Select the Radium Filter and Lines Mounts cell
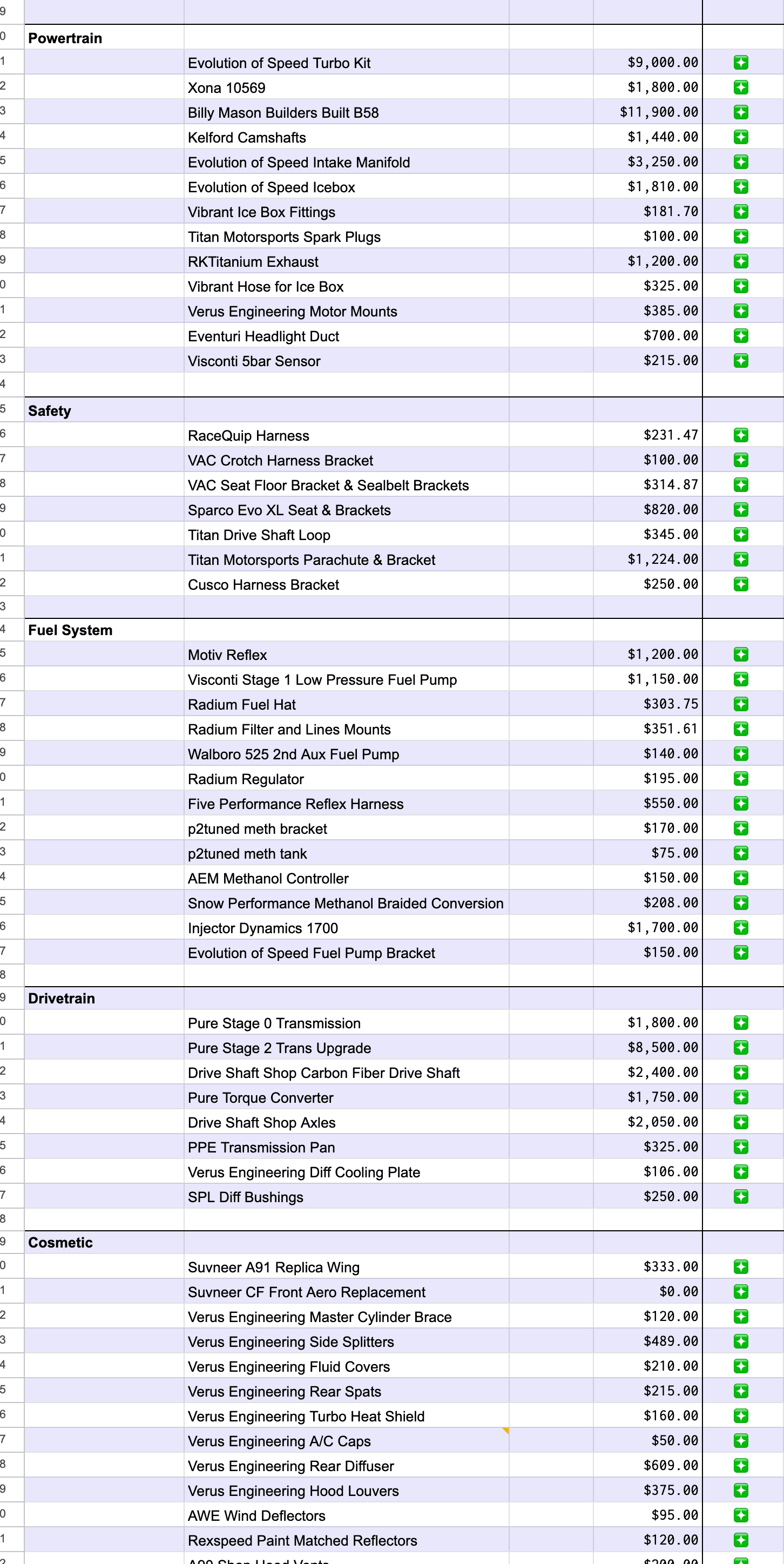This screenshot has height=1564, width=784. click(x=346, y=729)
